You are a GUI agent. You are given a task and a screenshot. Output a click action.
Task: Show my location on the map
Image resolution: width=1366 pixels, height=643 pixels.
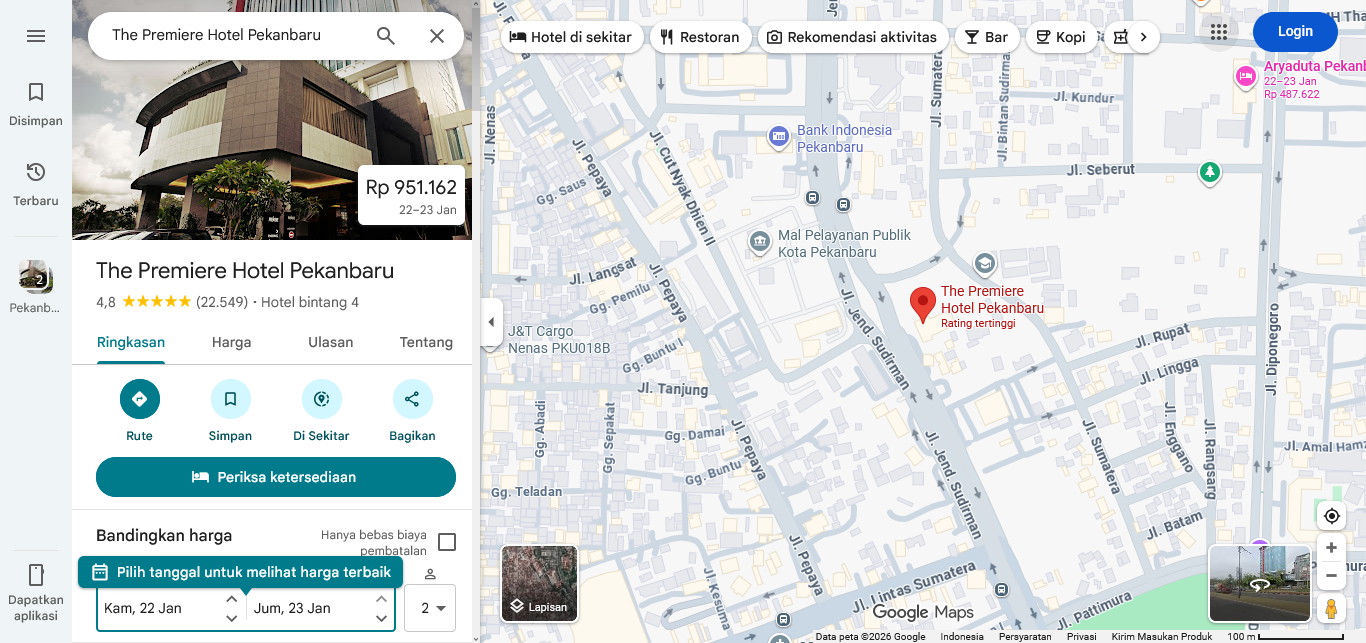pos(1331,516)
